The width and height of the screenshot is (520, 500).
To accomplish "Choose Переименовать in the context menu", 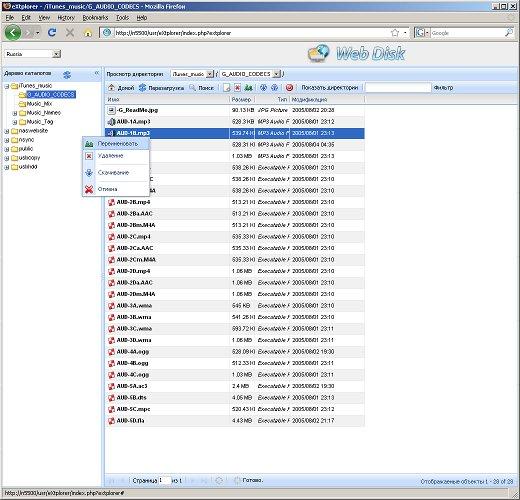I will click(x=117, y=144).
